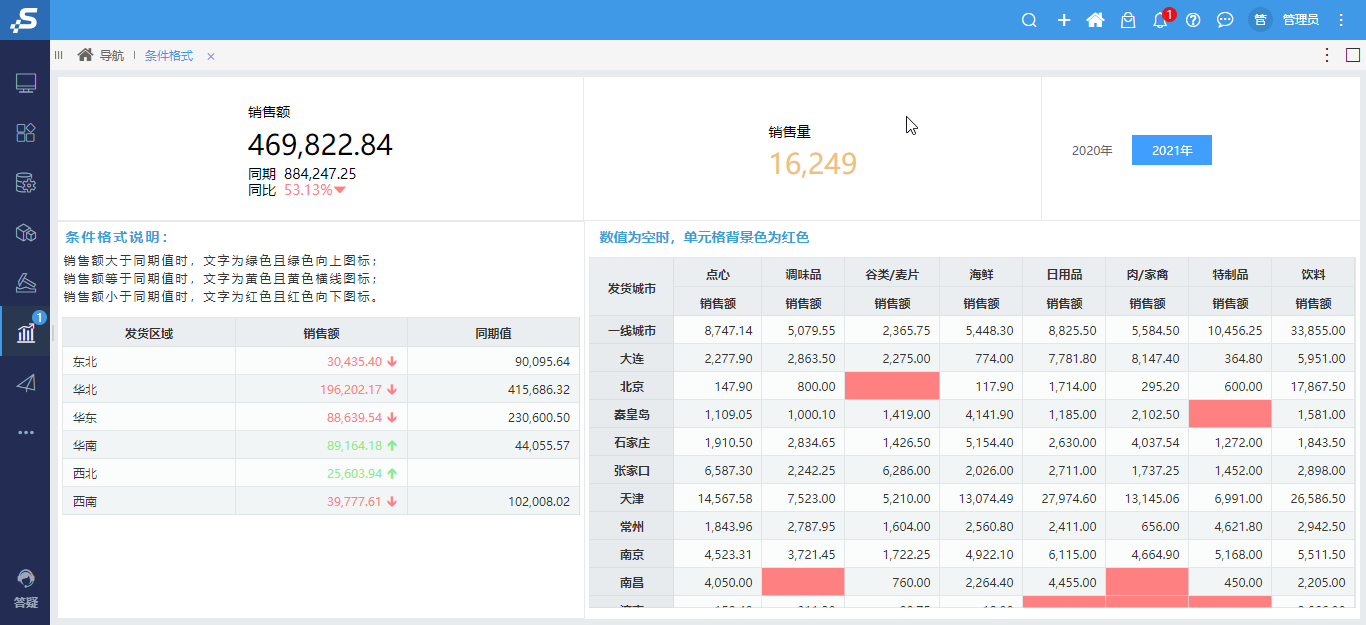Click the 同期值 column header
Viewport: 1366px width, 625px height.
tap(494, 333)
